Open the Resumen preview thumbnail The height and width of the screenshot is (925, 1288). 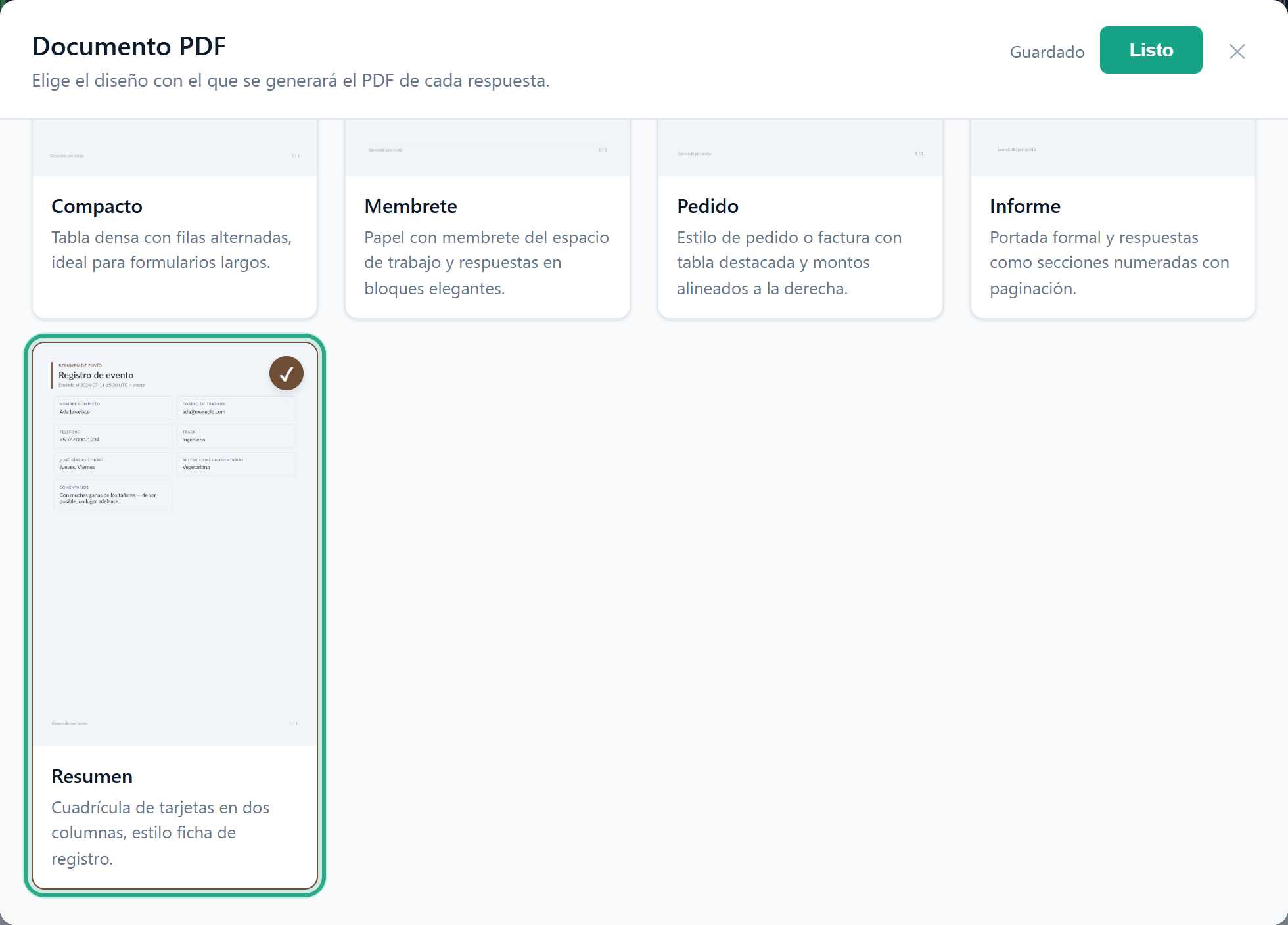(175, 545)
